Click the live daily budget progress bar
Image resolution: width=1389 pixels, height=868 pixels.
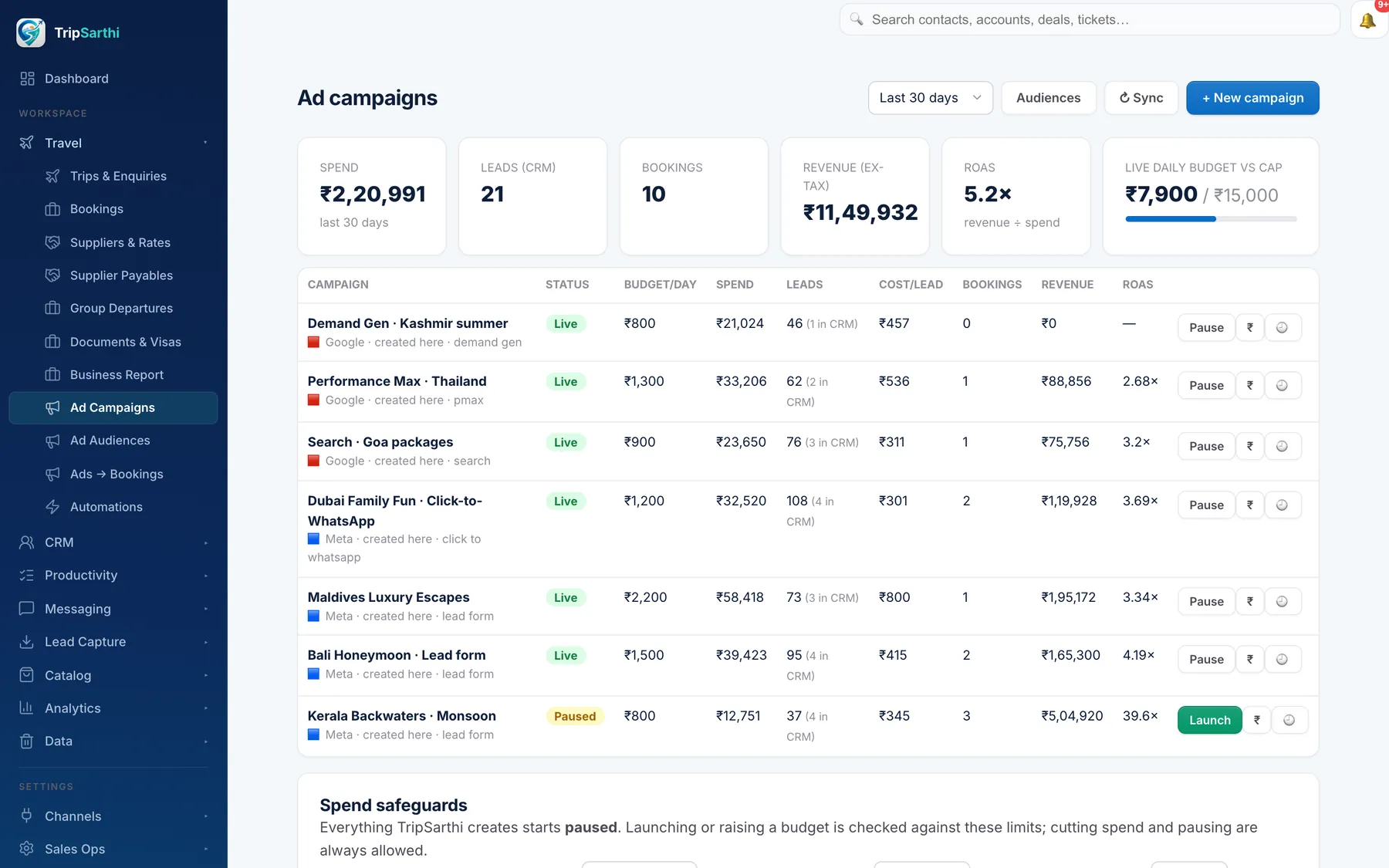[x=1211, y=219]
